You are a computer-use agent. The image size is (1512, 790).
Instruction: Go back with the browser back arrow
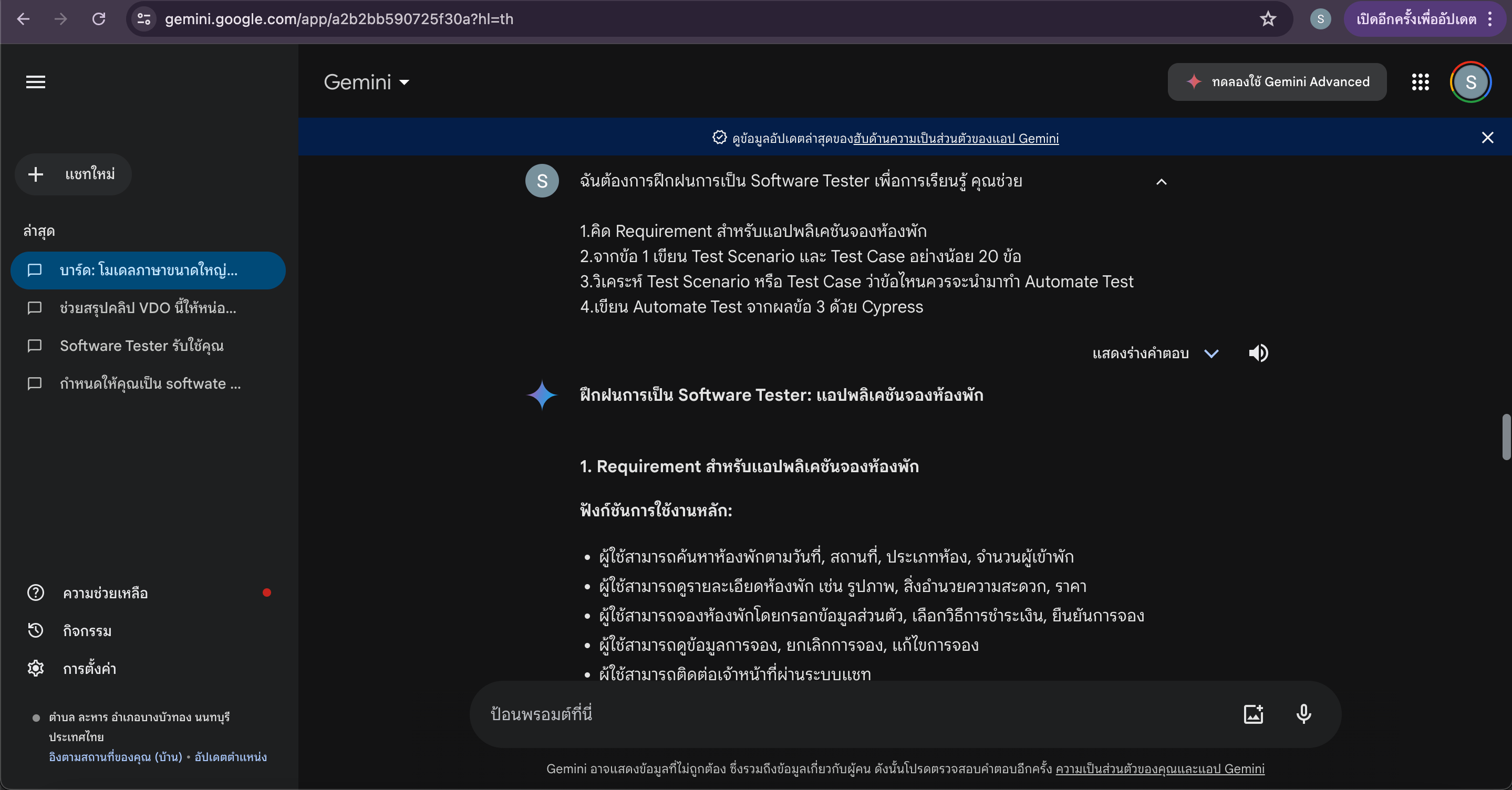click(24, 19)
